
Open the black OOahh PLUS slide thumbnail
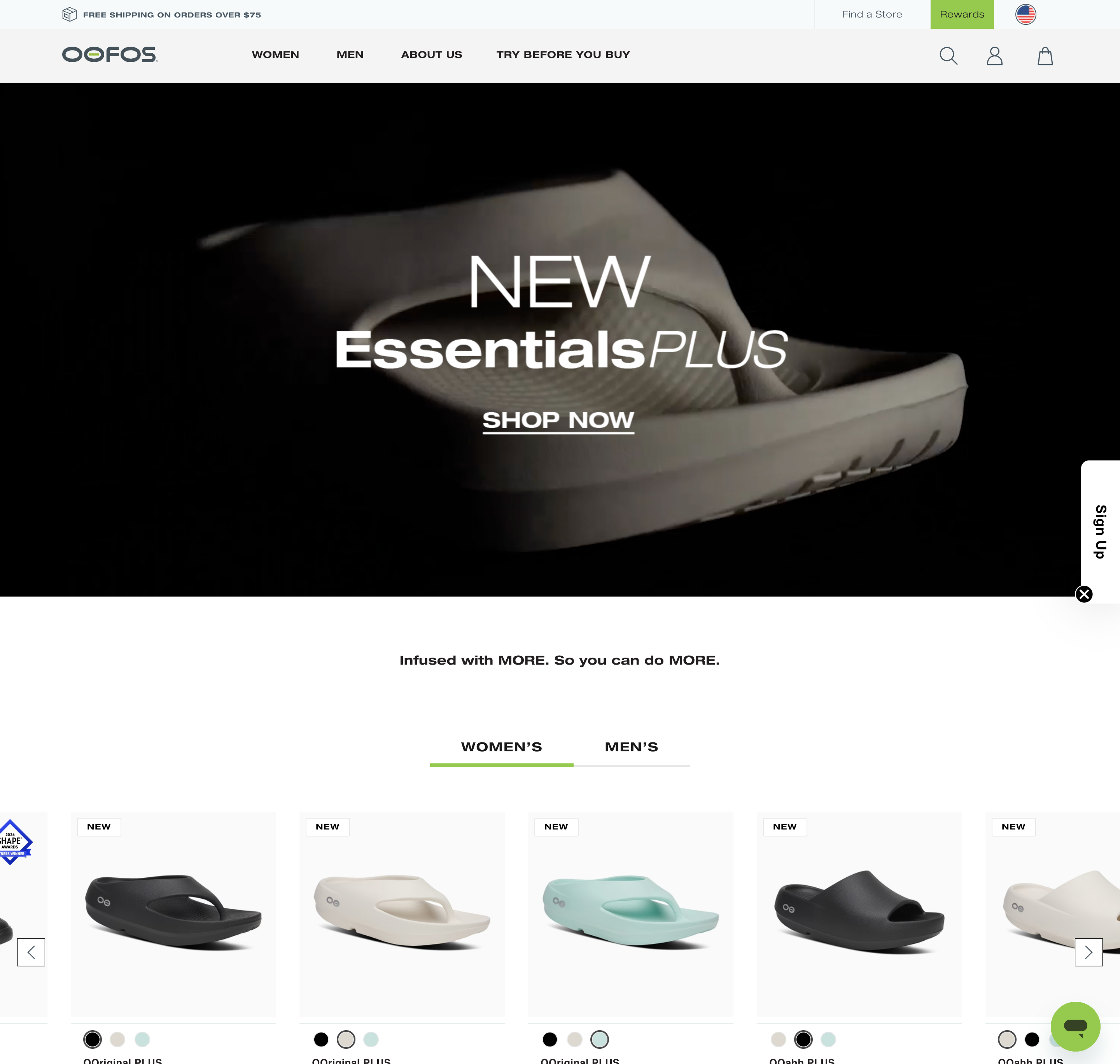point(859,914)
